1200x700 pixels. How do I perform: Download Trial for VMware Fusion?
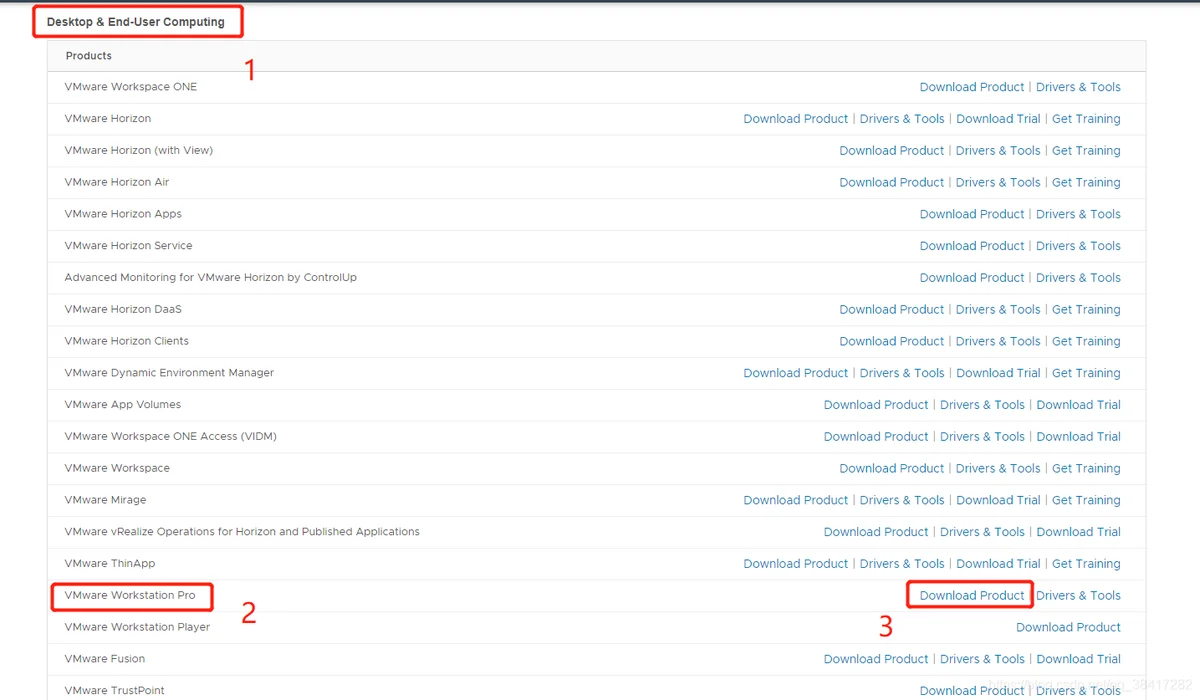pyautogui.click(x=1078, y=659)
